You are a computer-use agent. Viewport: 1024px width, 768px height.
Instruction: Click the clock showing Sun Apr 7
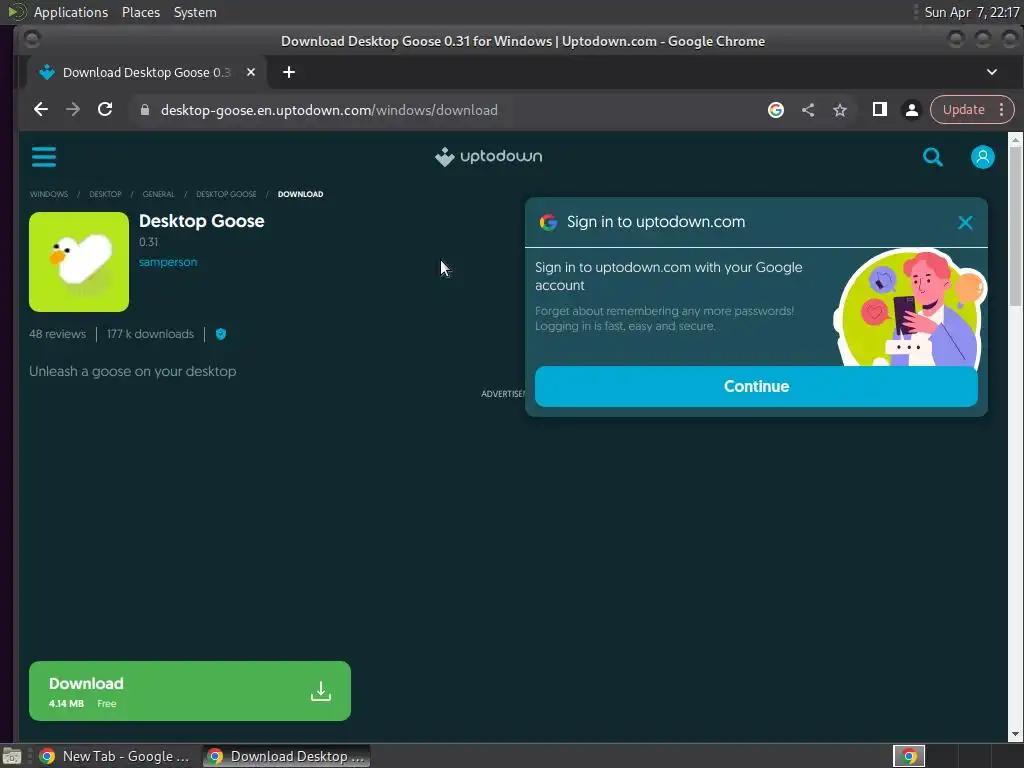pyautogui.click(x=972, y=12)
